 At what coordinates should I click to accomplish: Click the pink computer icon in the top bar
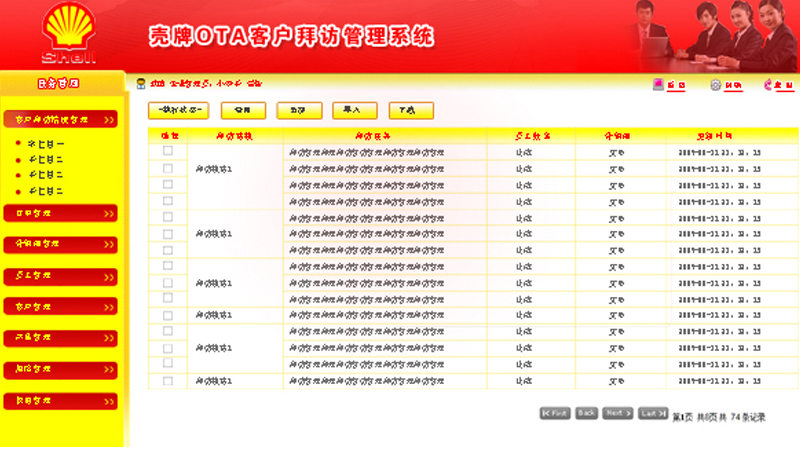coord(658,84)
